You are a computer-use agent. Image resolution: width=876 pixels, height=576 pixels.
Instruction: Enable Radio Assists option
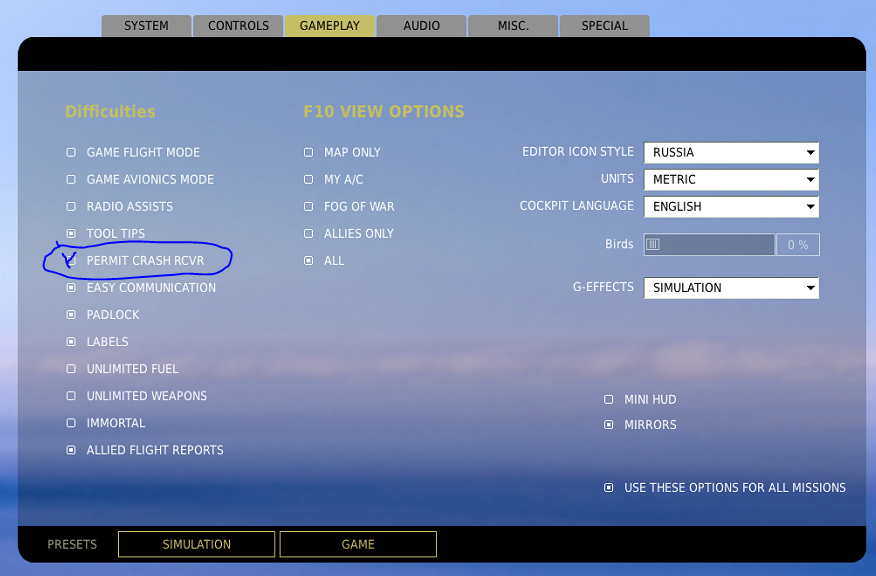tap(71, 207)
